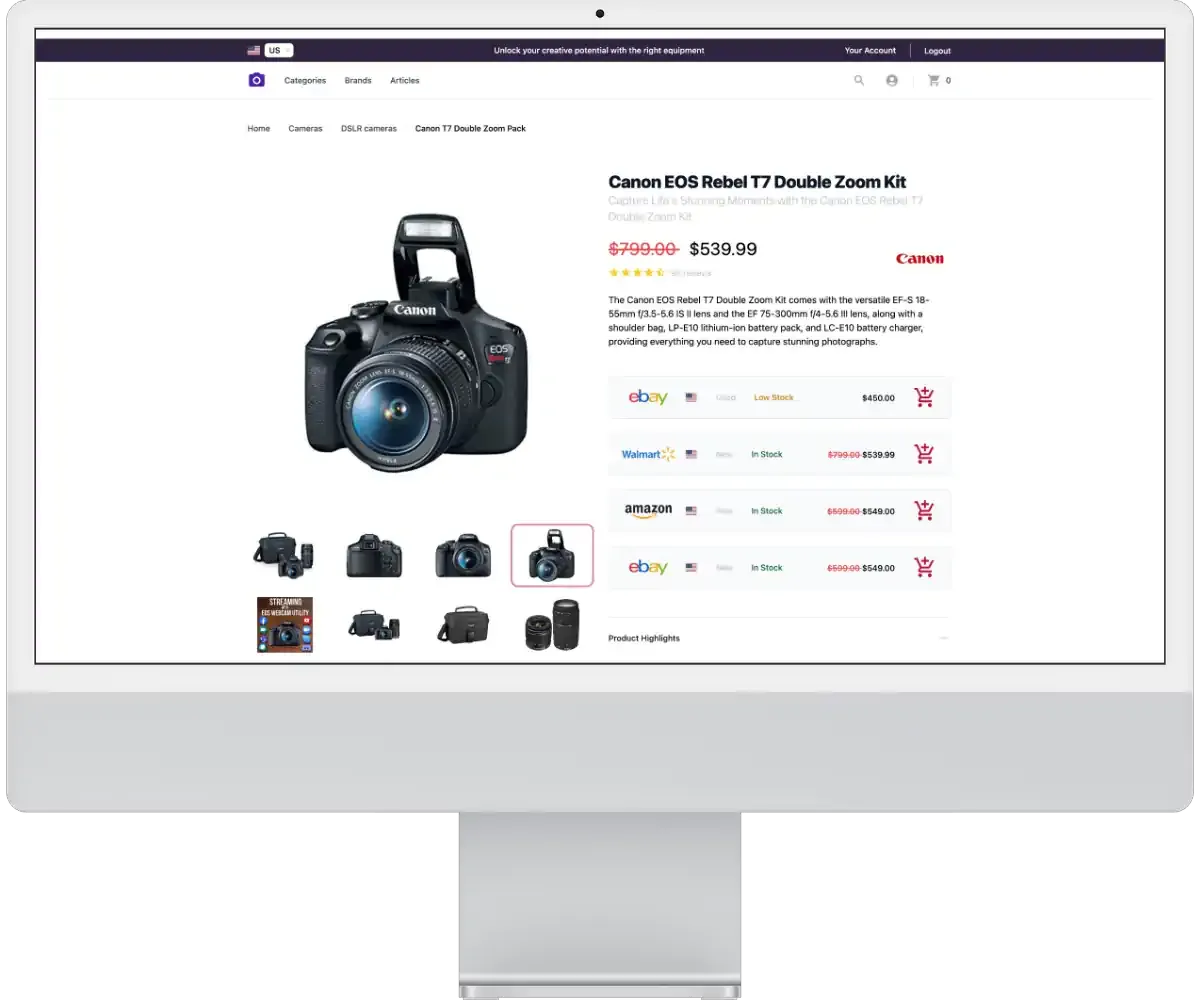Click the eBay logo in the Low Stock offer
Viewport: 1200px width, 1000px height.
tap(648, 397)
